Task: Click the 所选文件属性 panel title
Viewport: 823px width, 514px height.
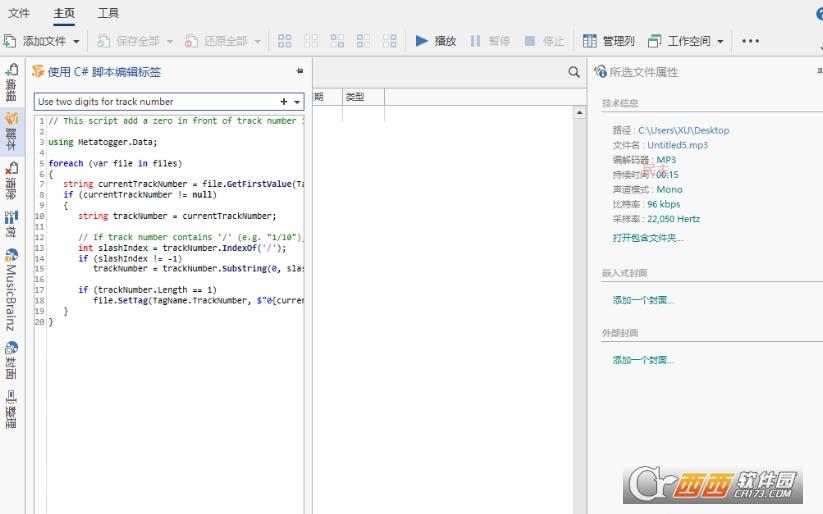Action: point(644,72)
